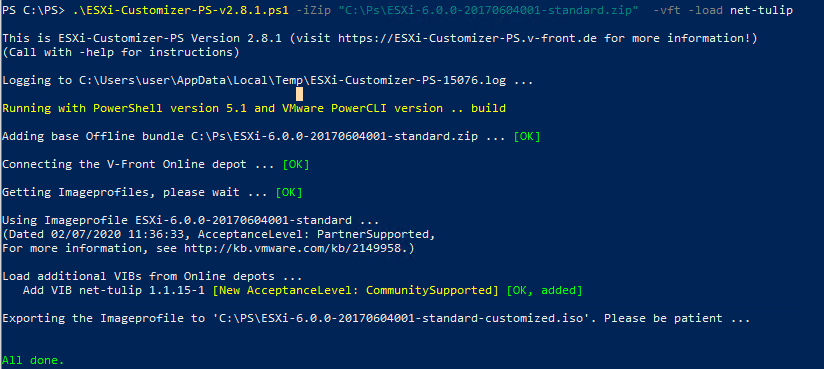Click the green All done. message

click(33, 360)
